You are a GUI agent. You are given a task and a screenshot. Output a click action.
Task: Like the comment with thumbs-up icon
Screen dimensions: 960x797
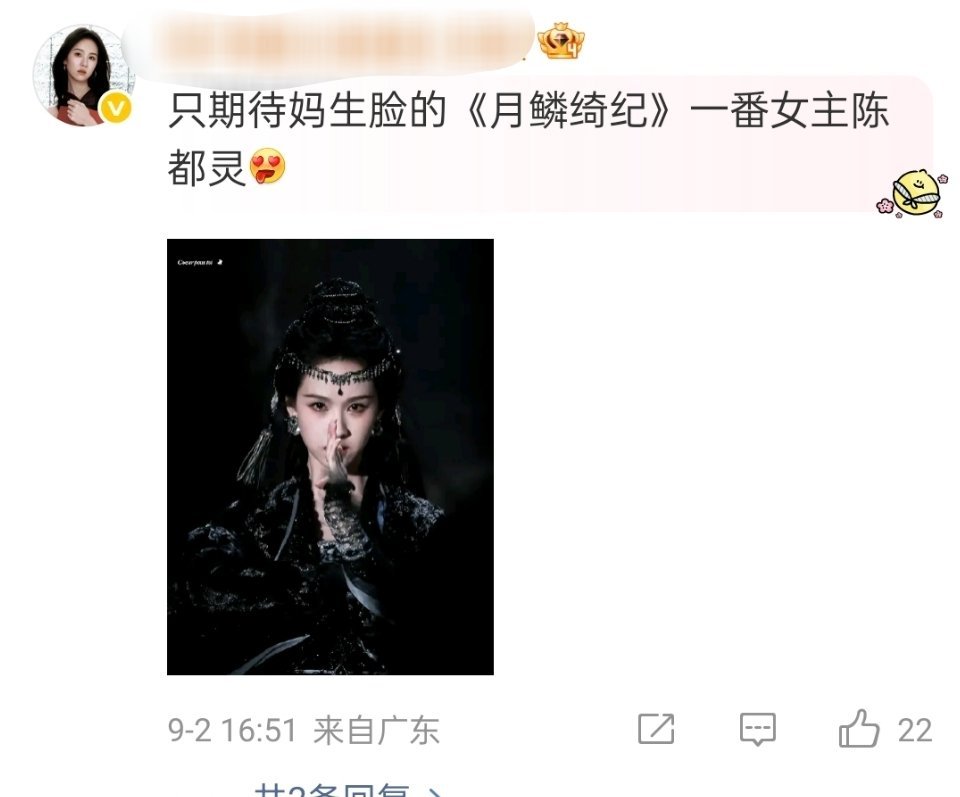click(859, 728)
